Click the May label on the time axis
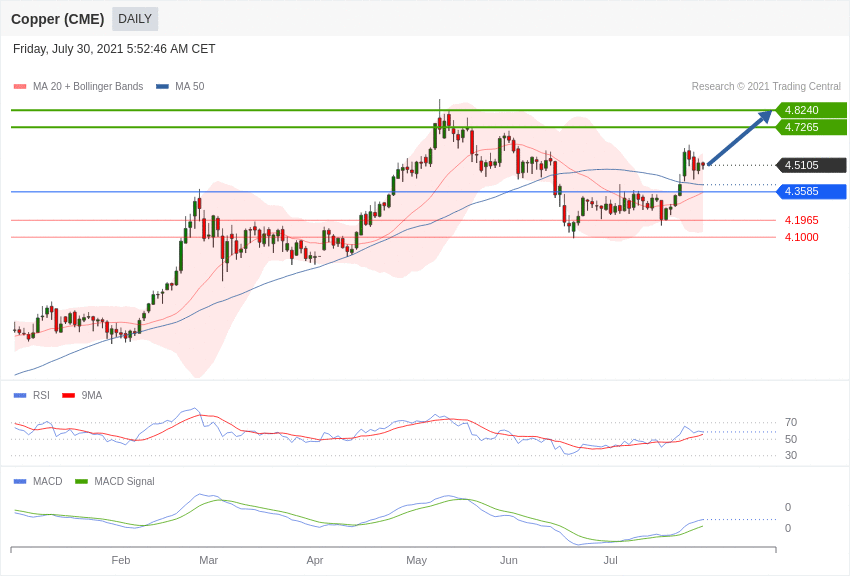This screenshot has height=576, width=850. [416, 560]
